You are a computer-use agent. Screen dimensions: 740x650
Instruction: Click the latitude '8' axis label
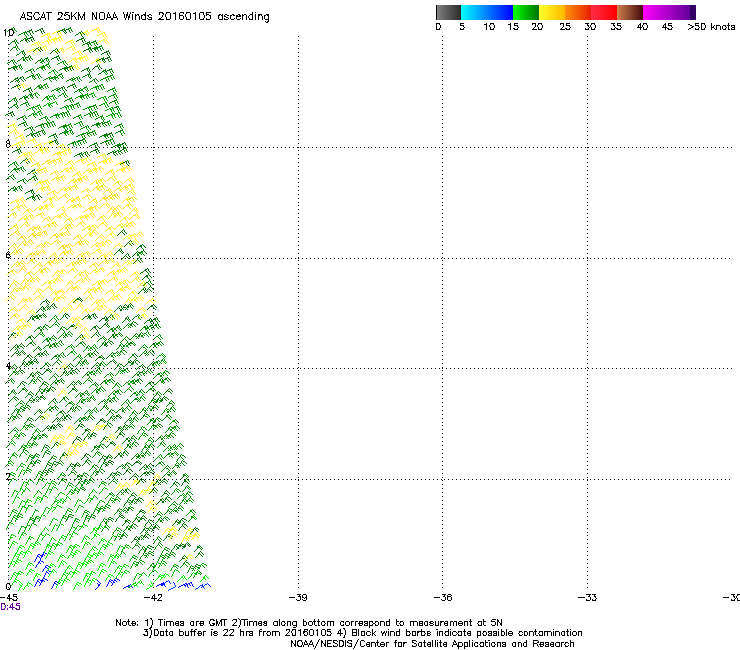point(8,144)
